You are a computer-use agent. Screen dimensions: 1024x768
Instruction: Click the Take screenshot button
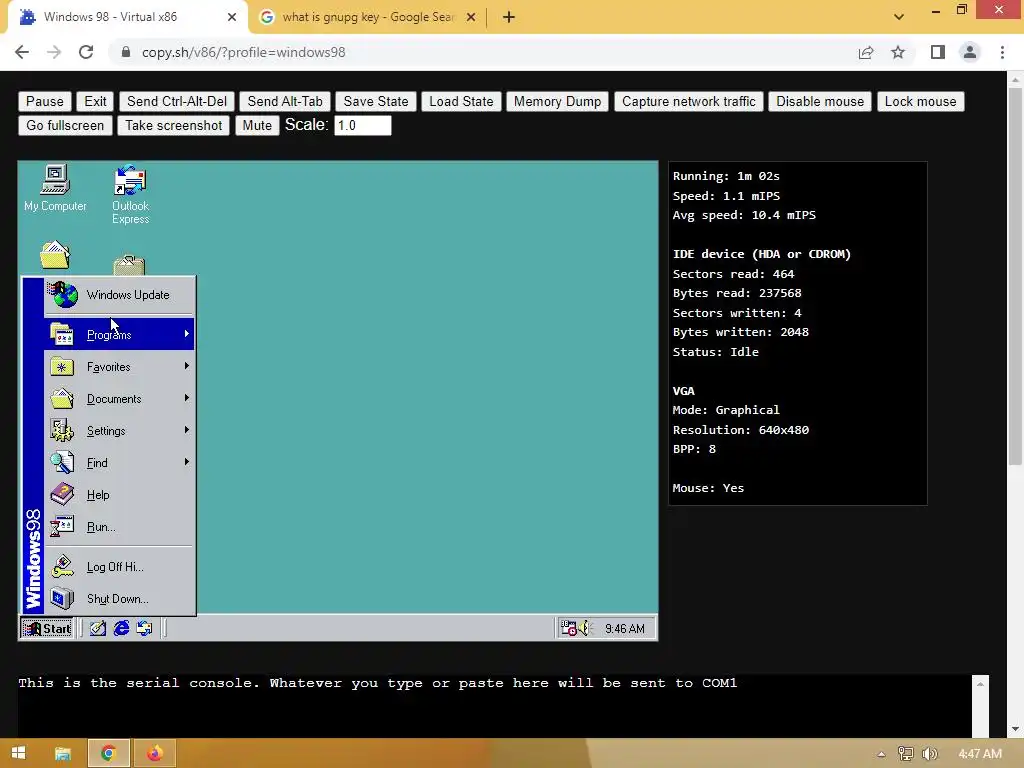173,125
